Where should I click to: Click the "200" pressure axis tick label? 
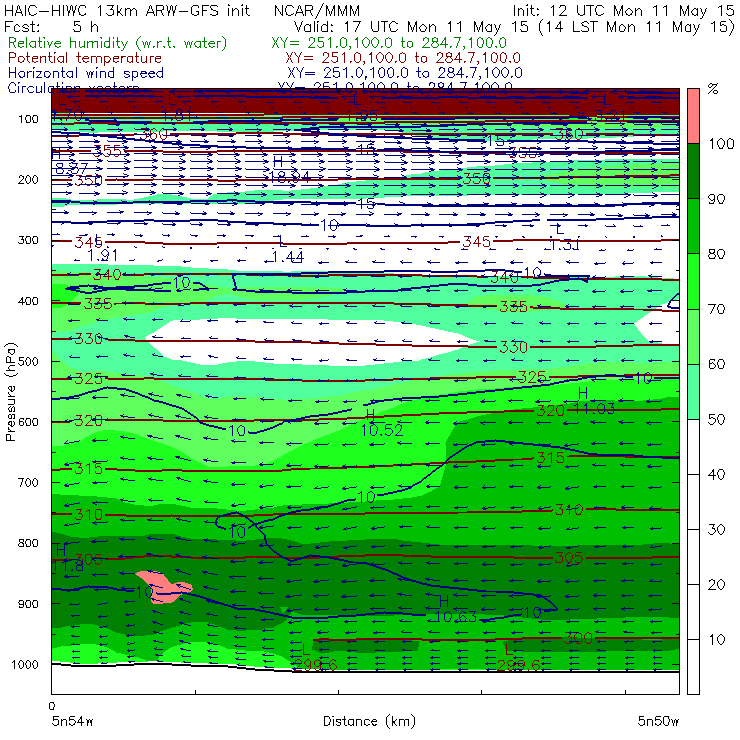(x=28, y=179)
